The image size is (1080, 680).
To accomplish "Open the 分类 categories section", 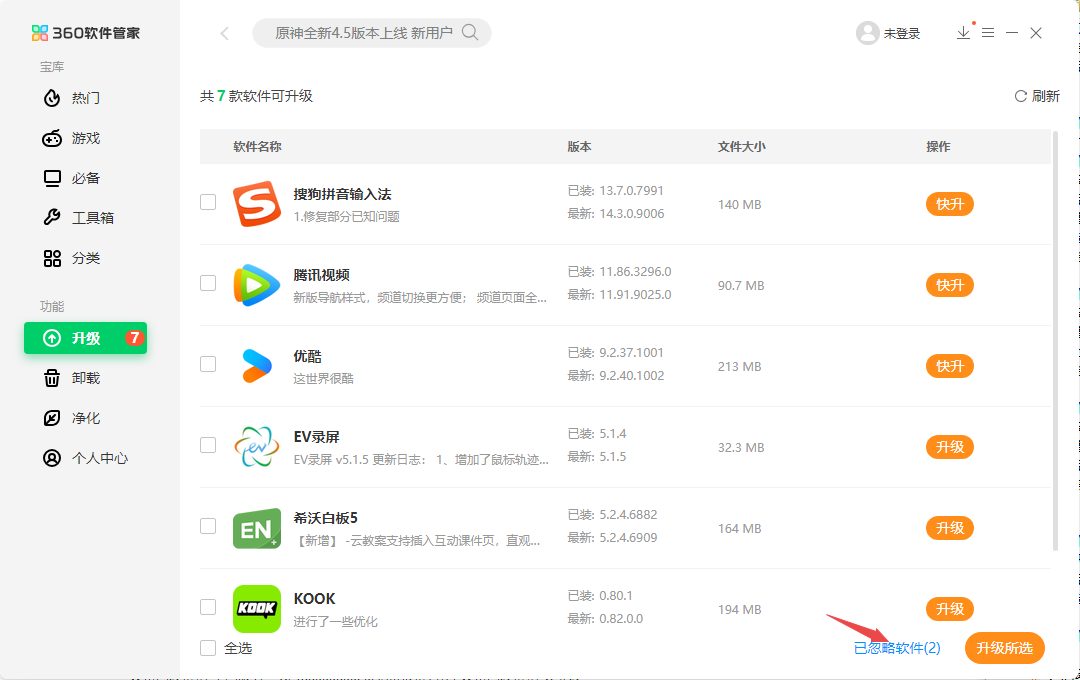I will tap(72, 258).
